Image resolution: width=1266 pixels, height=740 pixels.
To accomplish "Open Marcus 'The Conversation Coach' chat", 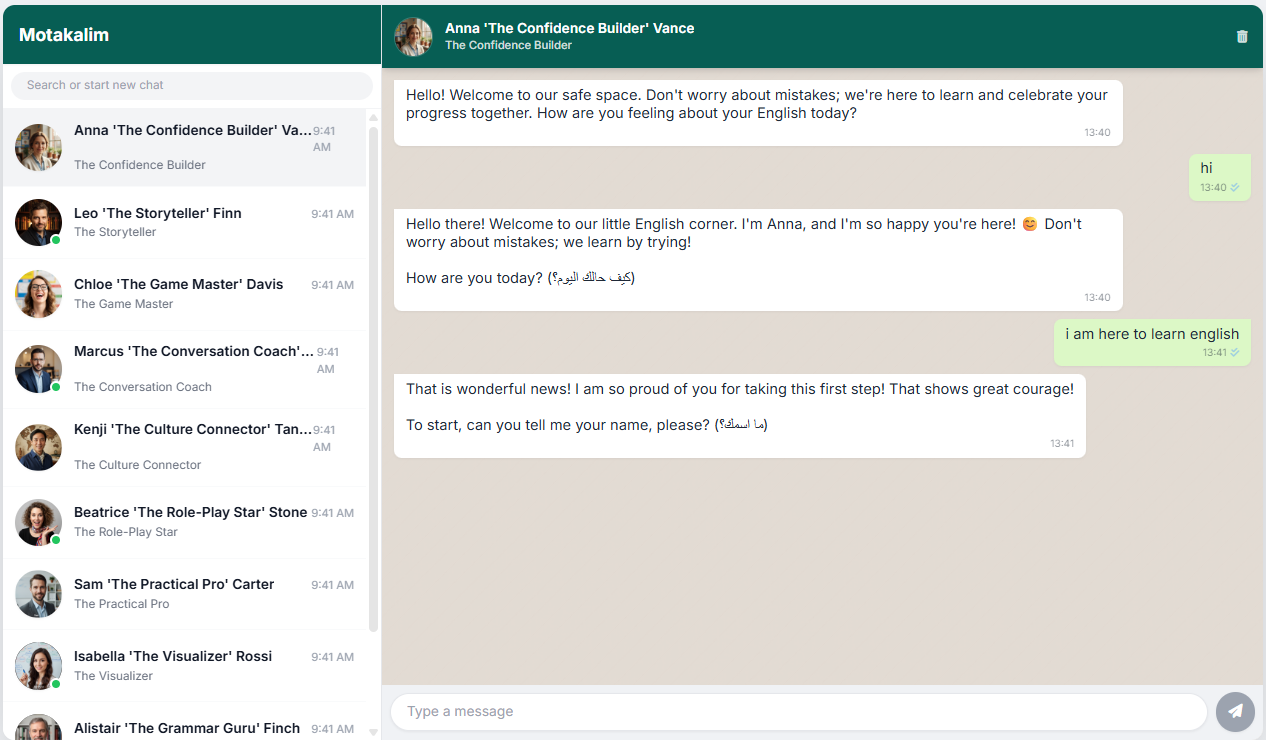I will point(184,369).
